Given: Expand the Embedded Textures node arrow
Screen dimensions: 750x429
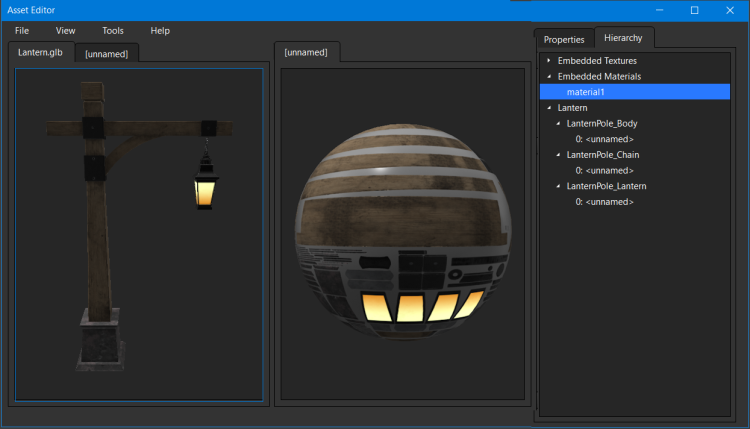Looking at the screenshot, I should 549,61.
